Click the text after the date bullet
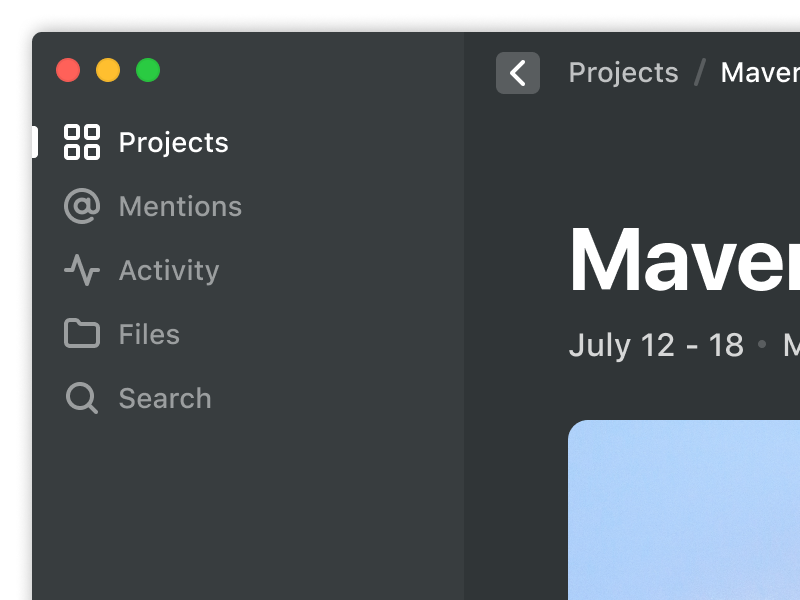The width and height of the screenshot is (800, 600). click(x=790, y=345)
